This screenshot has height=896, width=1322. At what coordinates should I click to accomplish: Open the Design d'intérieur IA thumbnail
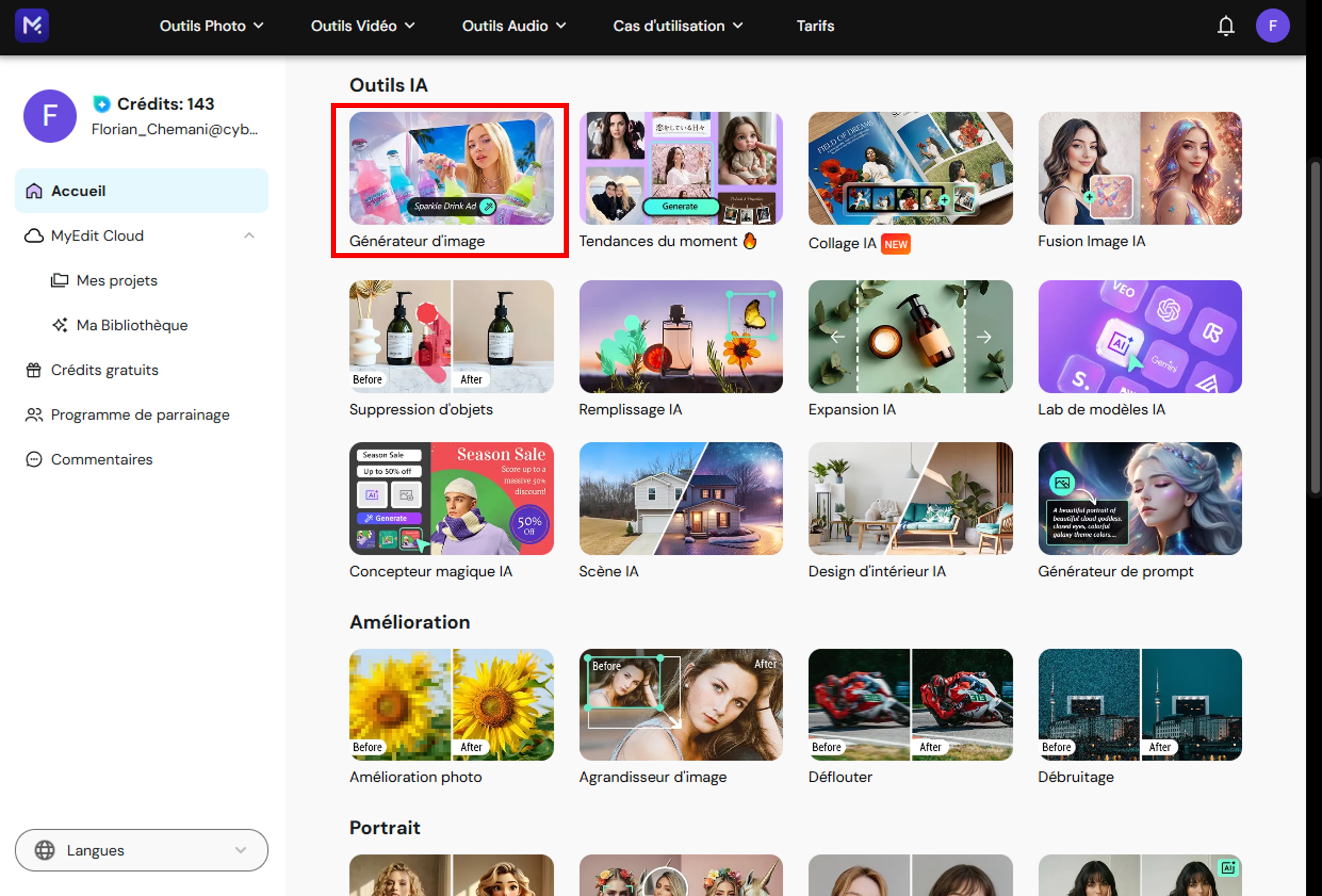(910, 499)
